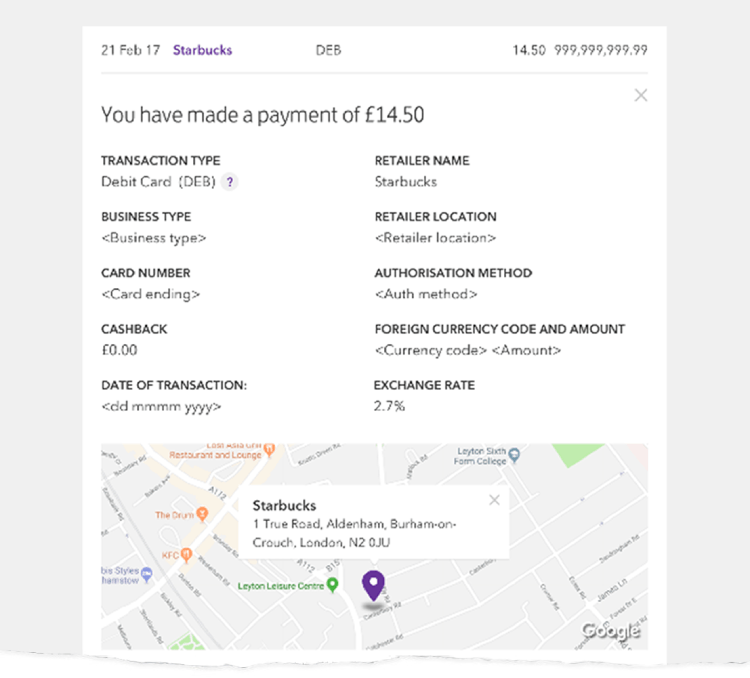The height and width of the screenshot is (678, 750).
Task: Select The Drum pub marker
Action: (202, 514)
